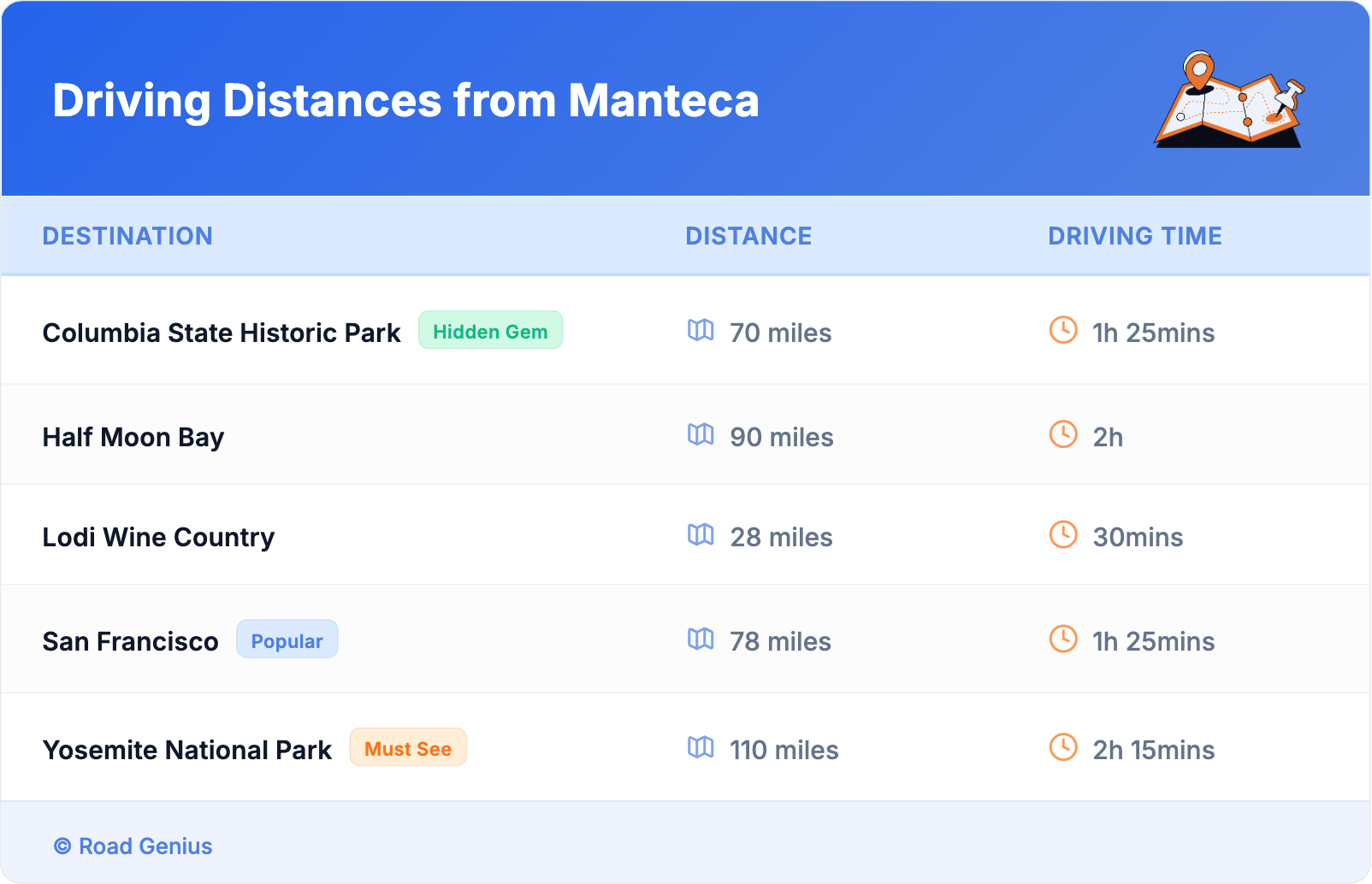Click the Hidden Gem badge
The height and width of the screenshot is (884, 1372).
(490, 331)
